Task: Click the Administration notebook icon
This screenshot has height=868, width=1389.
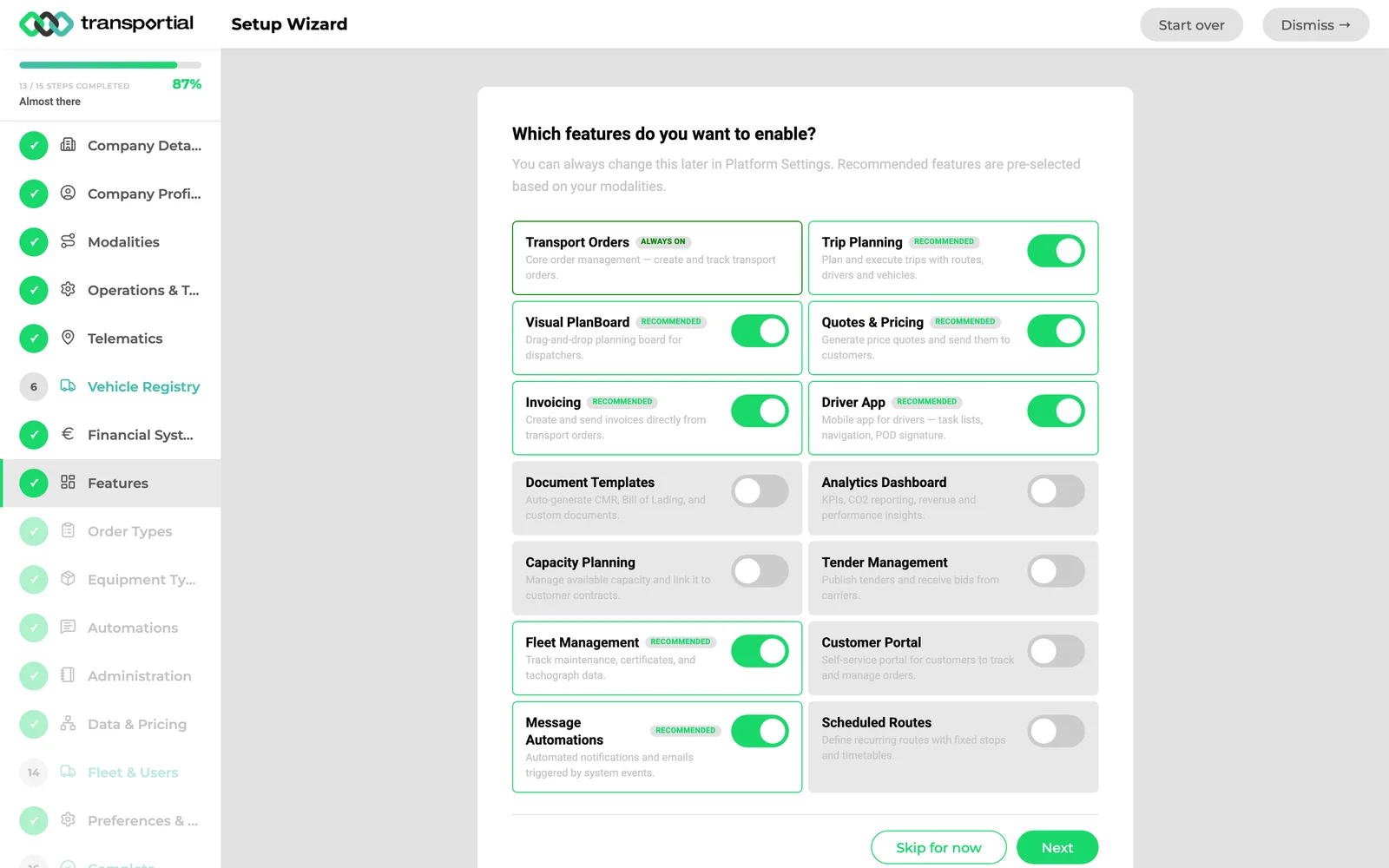Action: pyautogui.click(x=68, y=674)
